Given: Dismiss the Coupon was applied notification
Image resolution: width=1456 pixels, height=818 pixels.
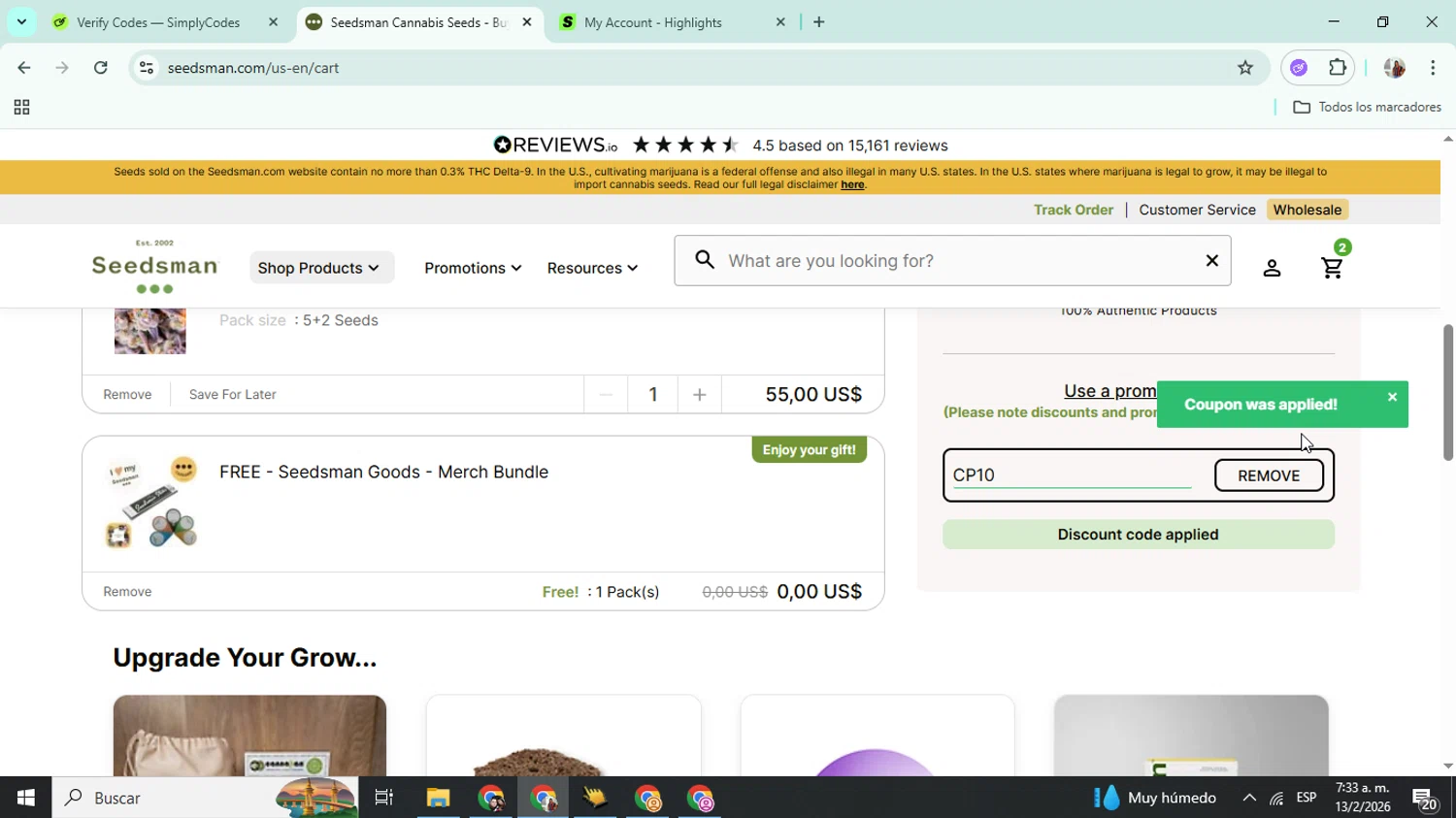Looking at the screenshot, I should coord(1392,397).
